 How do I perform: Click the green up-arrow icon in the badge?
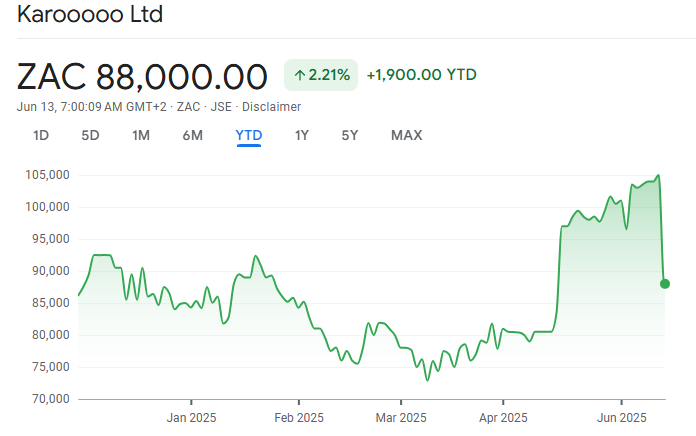[300, 75]
